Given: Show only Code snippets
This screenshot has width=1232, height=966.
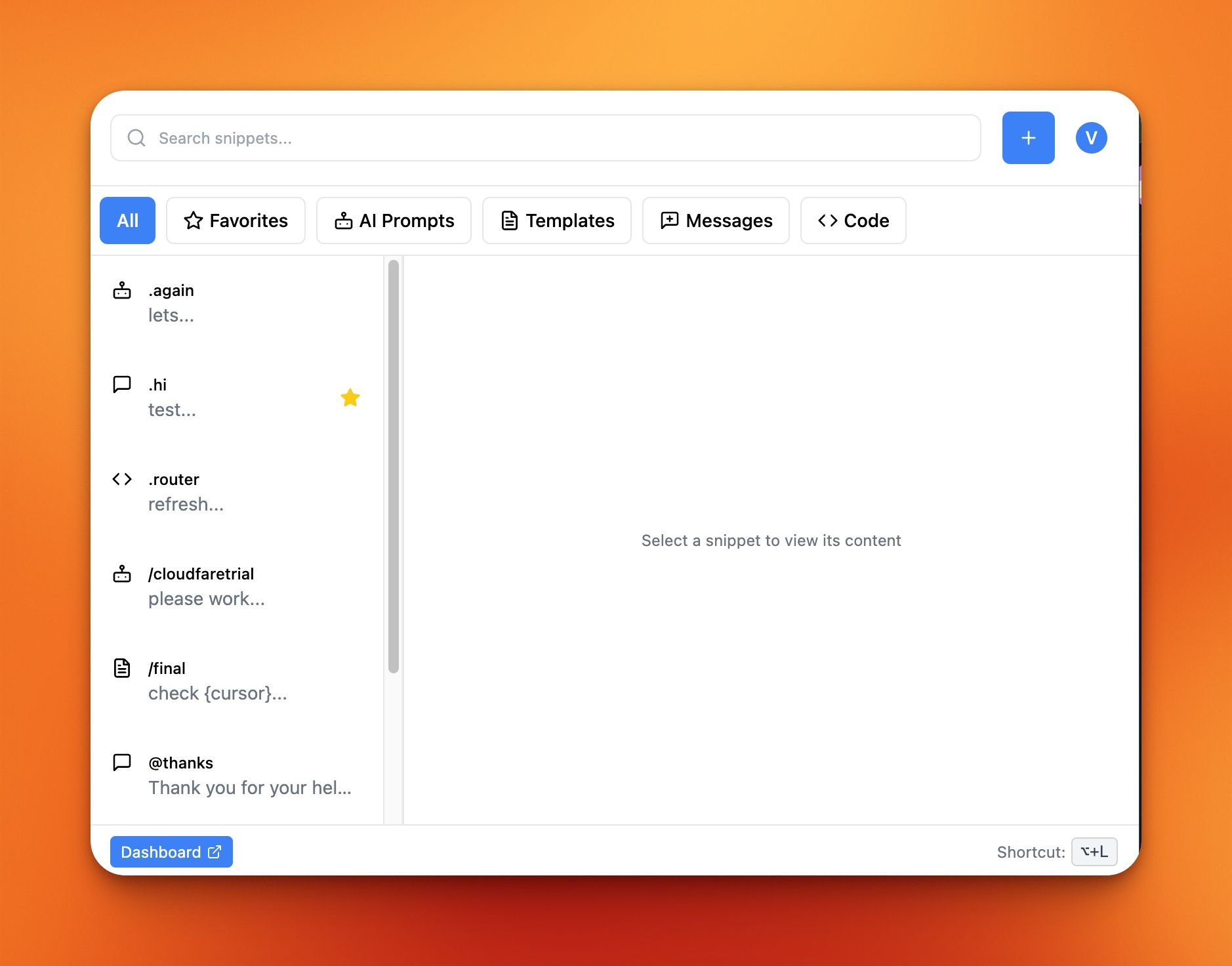Looking at the screenshot, I should (x=852, y=220).
